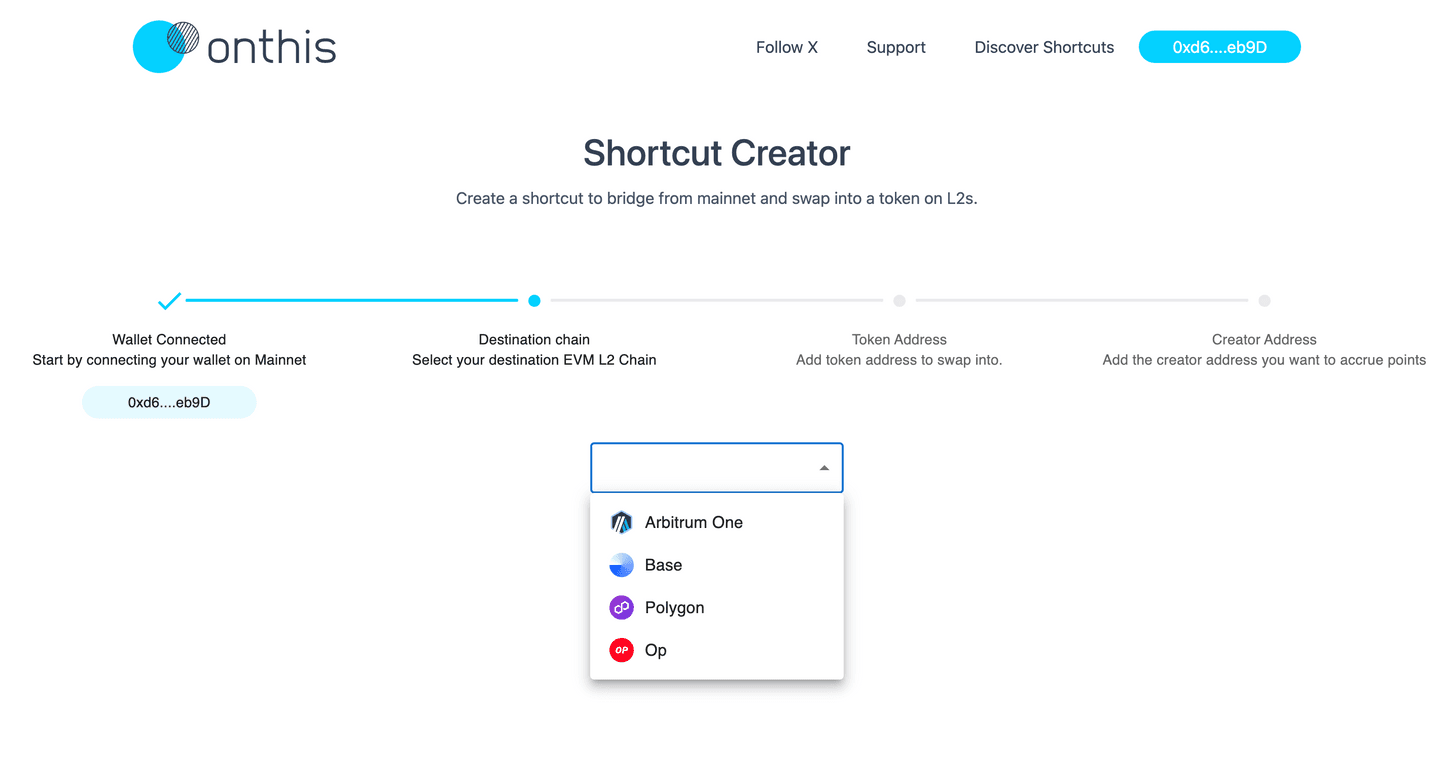This screenshot has width=1440, height=775.
Task: Open the Follow X link
Action: point(787,47)
